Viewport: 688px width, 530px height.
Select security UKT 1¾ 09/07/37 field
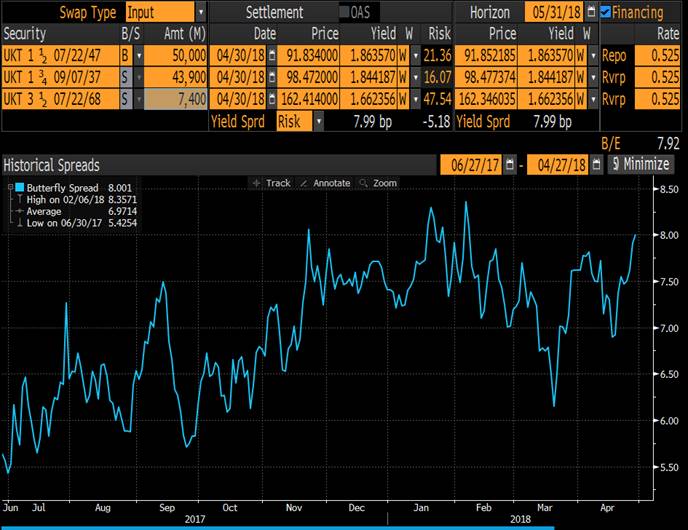[61, 77]
